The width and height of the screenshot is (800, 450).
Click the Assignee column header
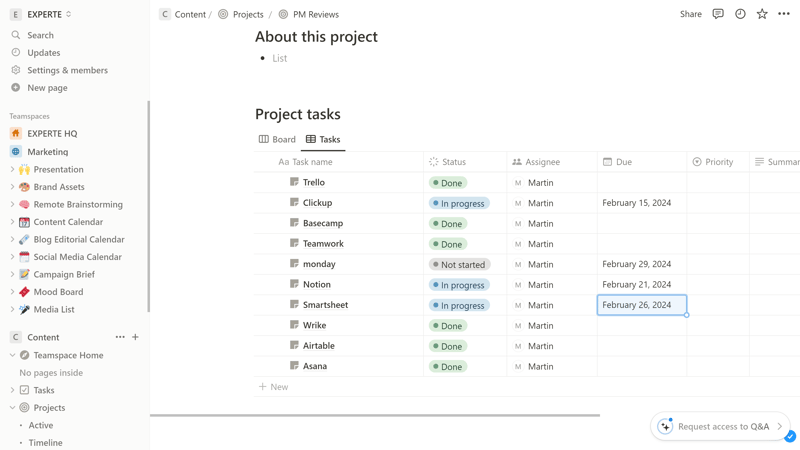(552, 162)
